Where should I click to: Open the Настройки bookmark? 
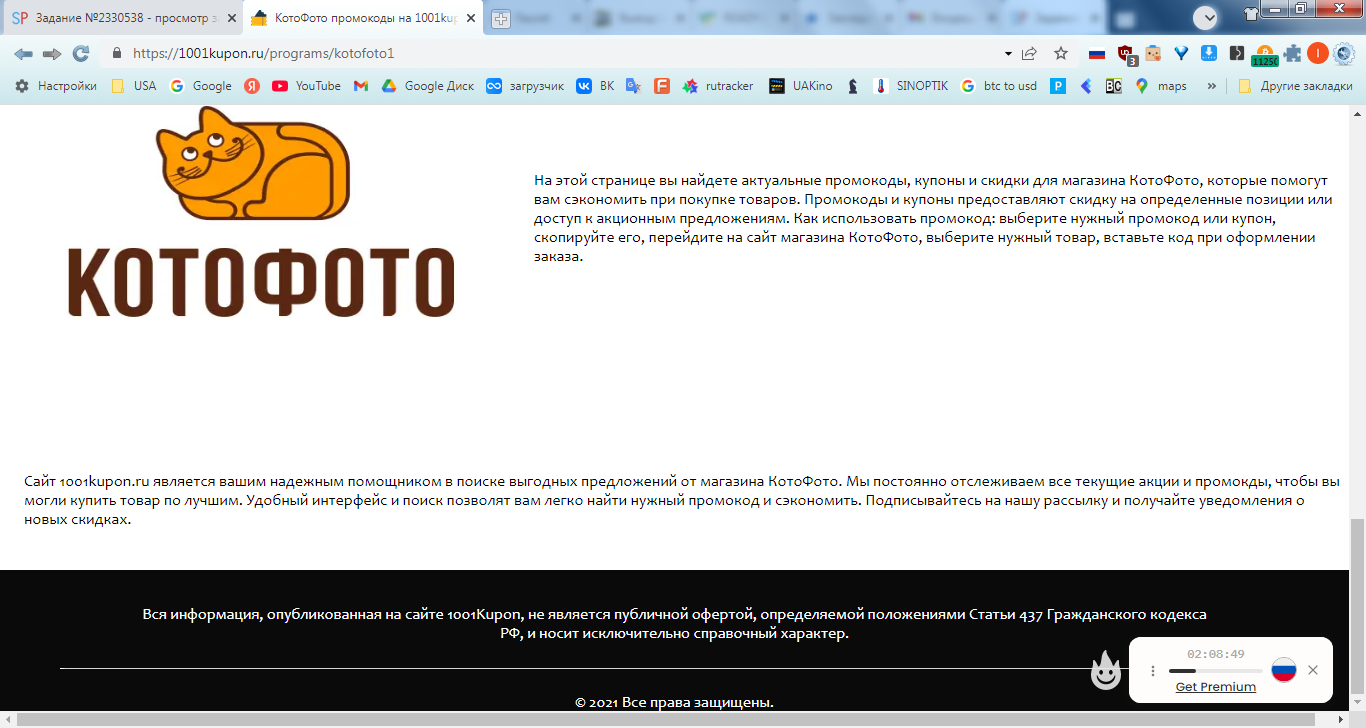(x=56, y=86)
